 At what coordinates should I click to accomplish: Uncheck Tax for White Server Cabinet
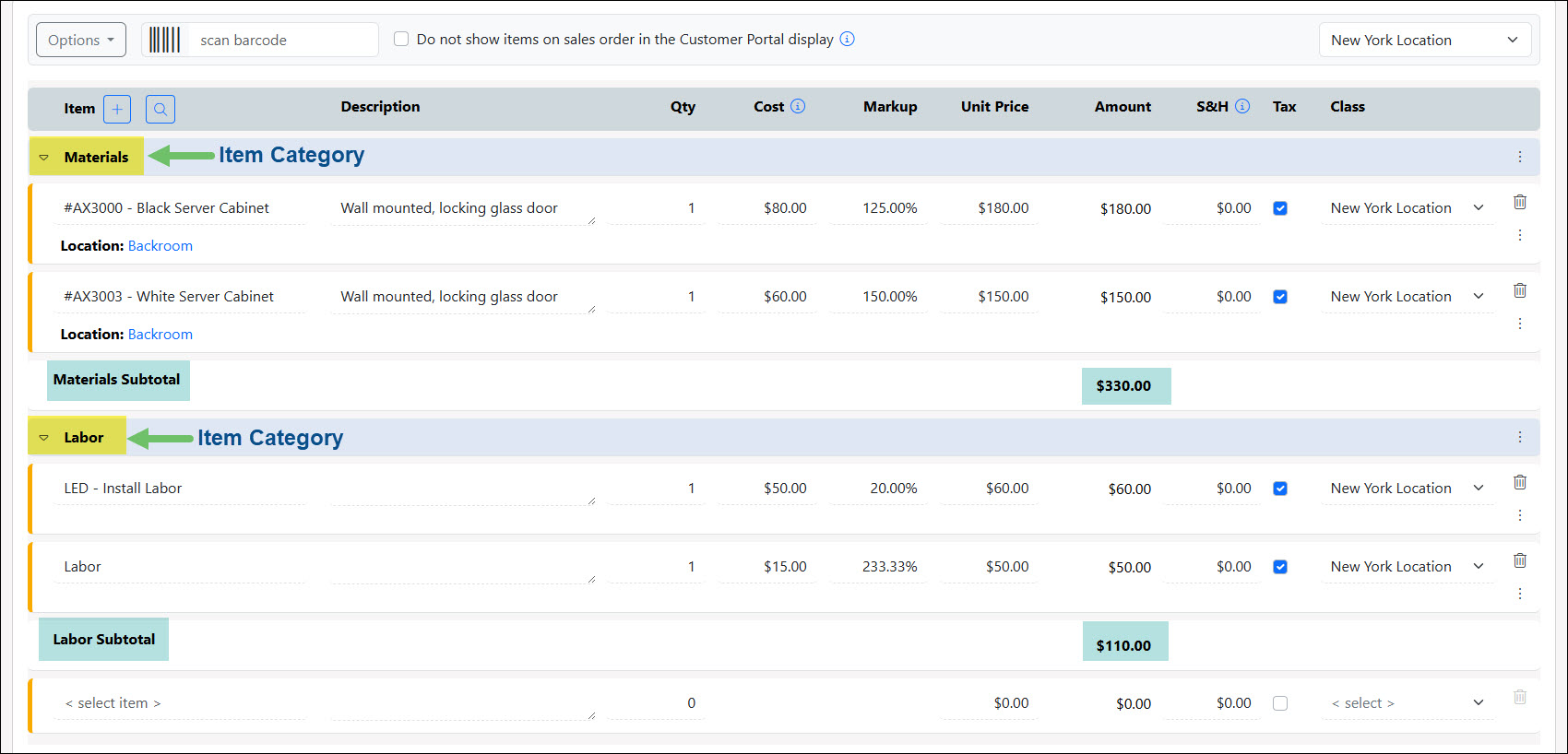click(1280, 297)
